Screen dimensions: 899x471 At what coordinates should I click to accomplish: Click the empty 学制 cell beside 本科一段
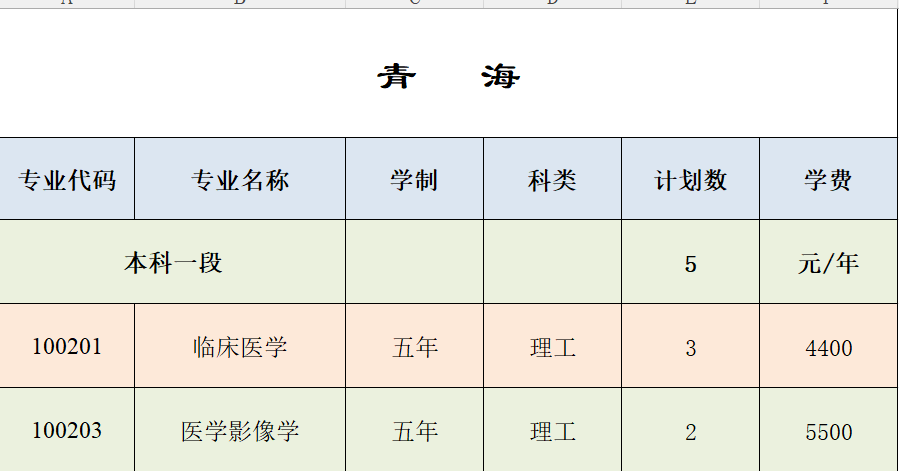pyautogui.click(x=414, y=263)
